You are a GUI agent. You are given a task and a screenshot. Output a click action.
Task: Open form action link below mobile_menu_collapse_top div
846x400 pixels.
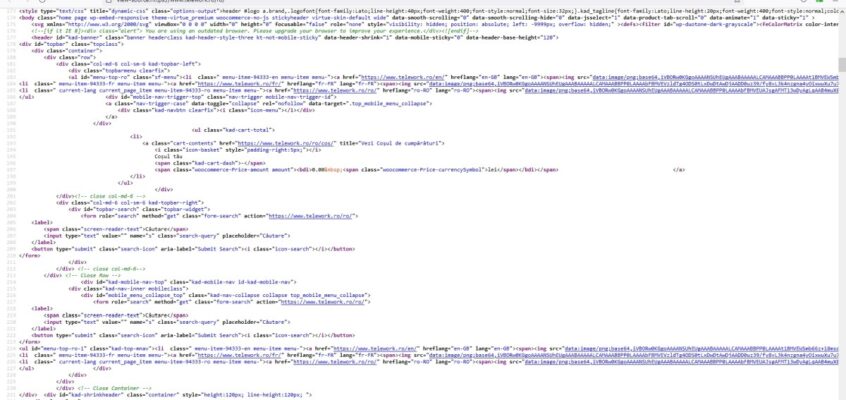(x=323, y=302)
